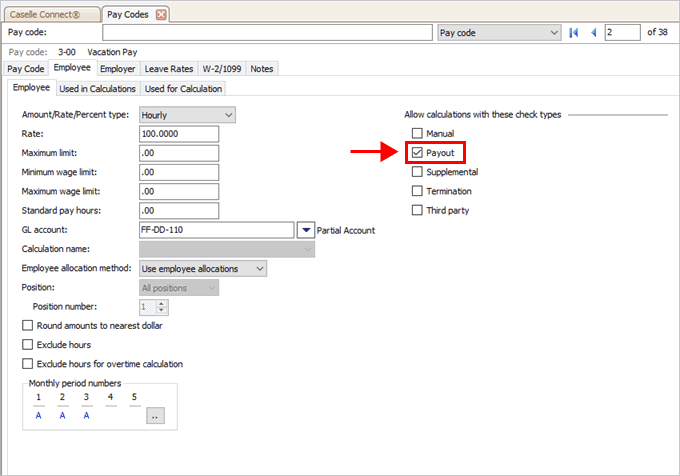This screenshot has width=680, height=476.
Task: Switch to the Leave Rates tab
Action: coord(169,69)
